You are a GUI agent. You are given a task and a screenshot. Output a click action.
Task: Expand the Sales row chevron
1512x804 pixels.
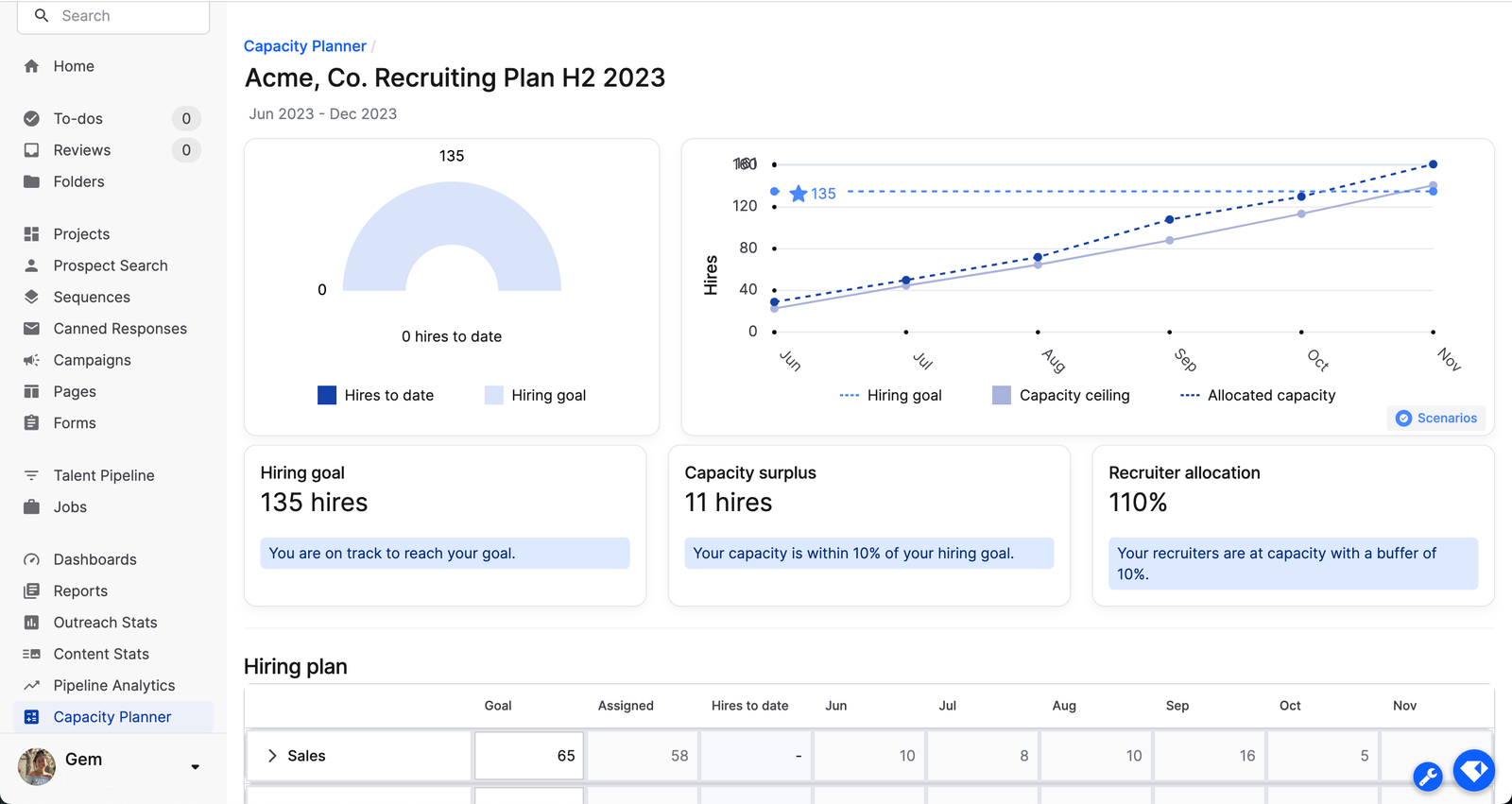272,756
